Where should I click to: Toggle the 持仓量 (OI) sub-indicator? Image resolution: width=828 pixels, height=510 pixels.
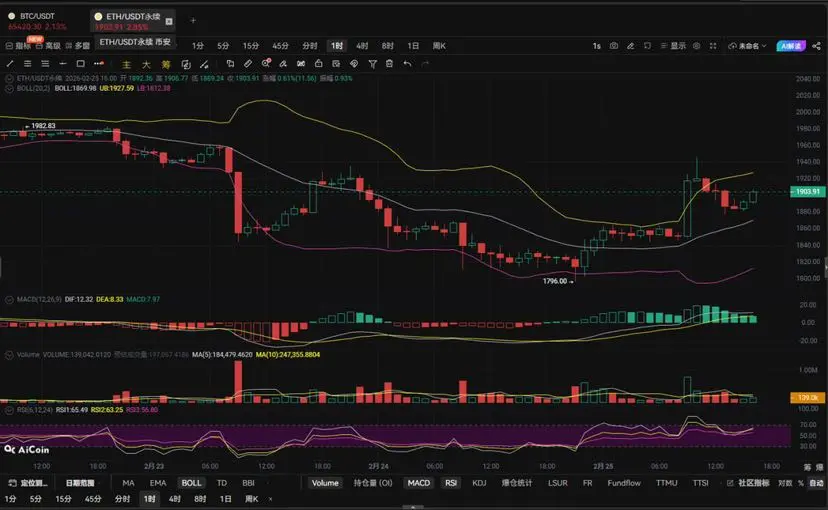coord(373,483)
